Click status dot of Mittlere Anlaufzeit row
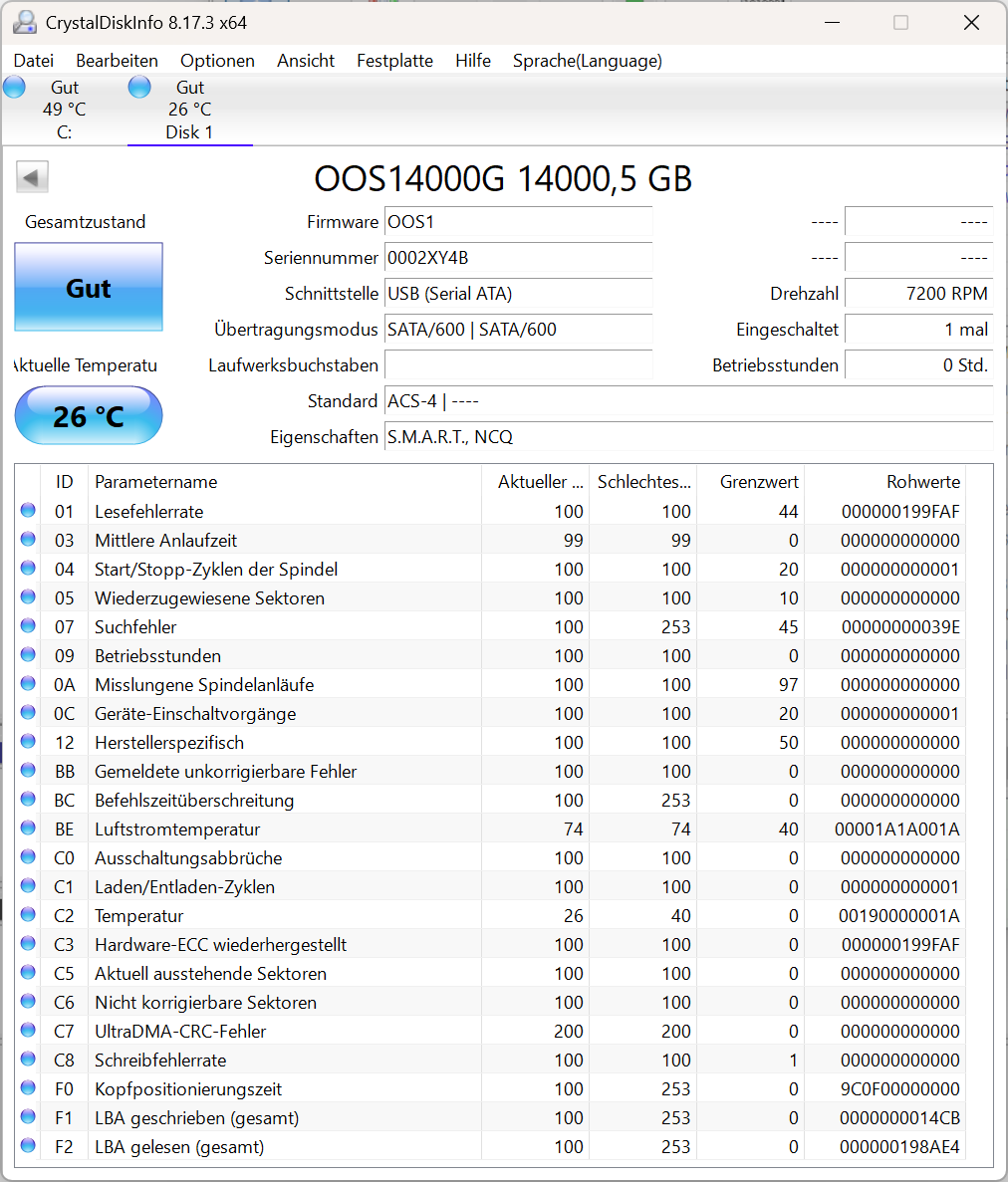The image size is (1008, 1182). (x=28, y=539)
